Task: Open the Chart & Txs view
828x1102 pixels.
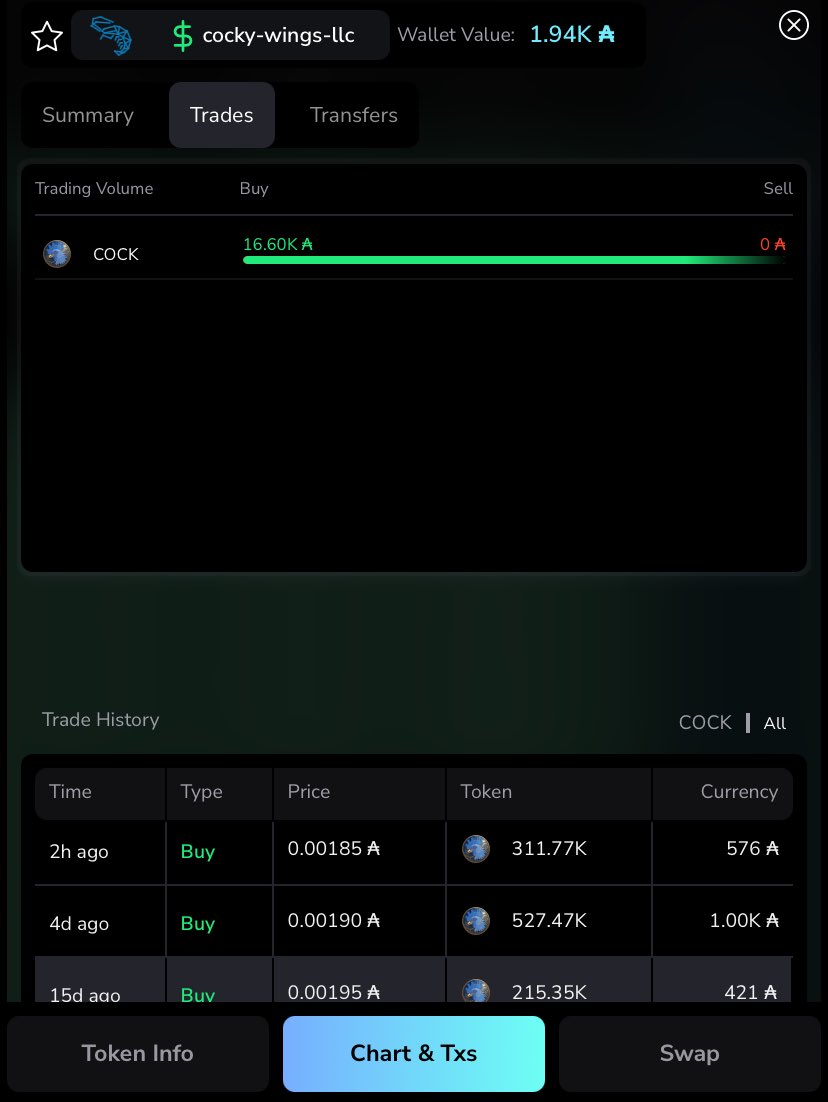Action: point(413,1053)
